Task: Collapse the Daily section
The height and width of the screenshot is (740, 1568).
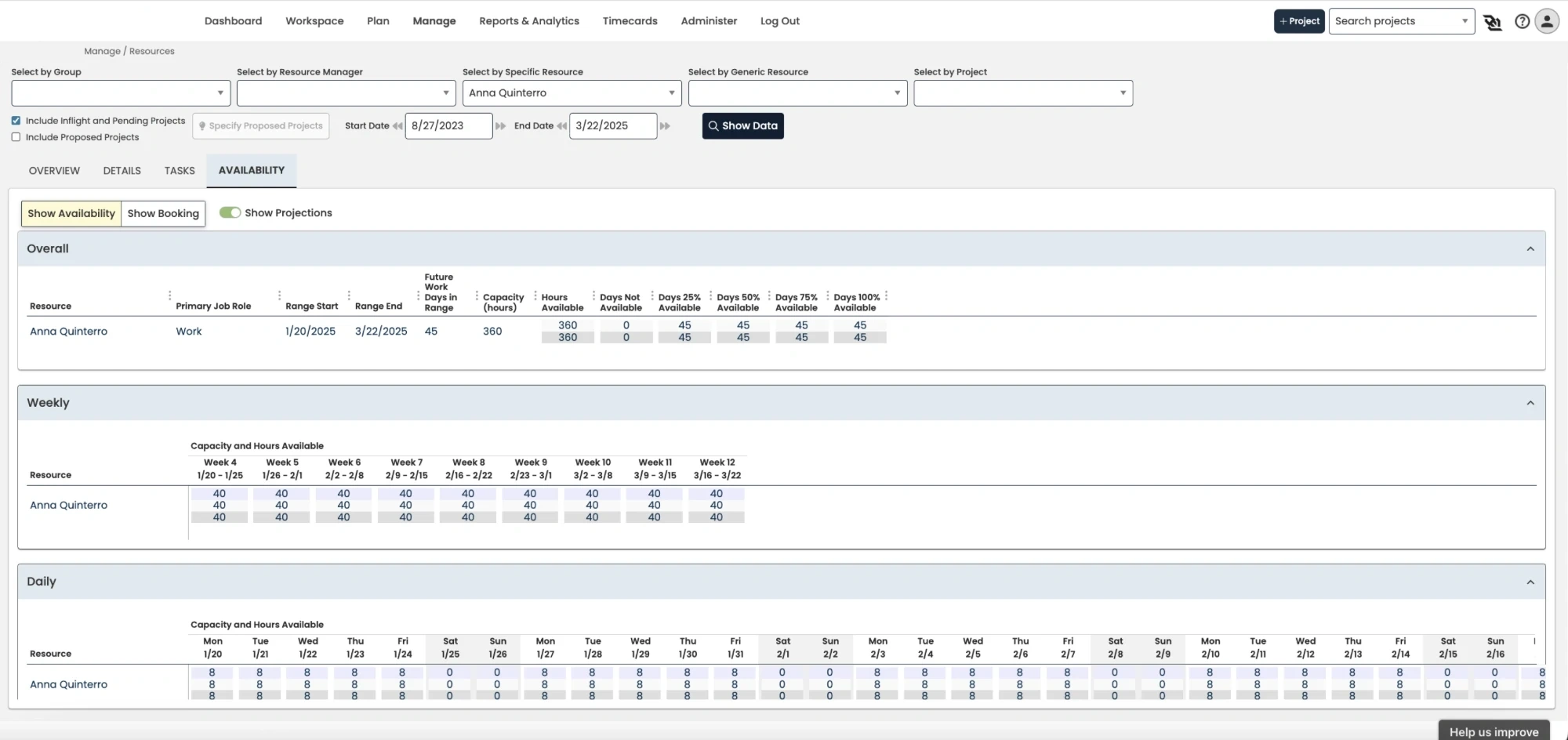Action: point(1530,582)
